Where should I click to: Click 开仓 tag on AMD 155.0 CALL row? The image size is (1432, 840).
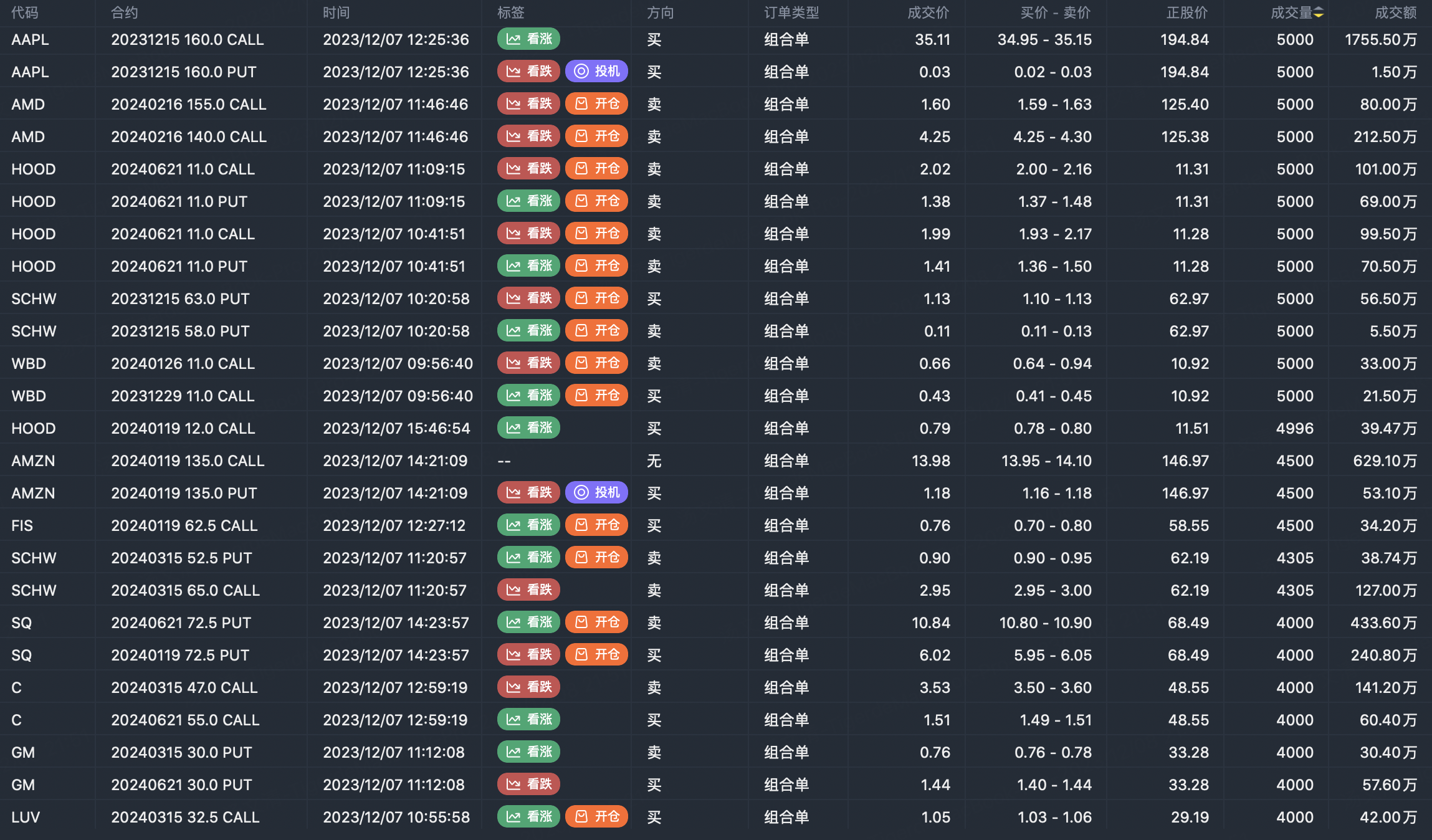[596, 104]
